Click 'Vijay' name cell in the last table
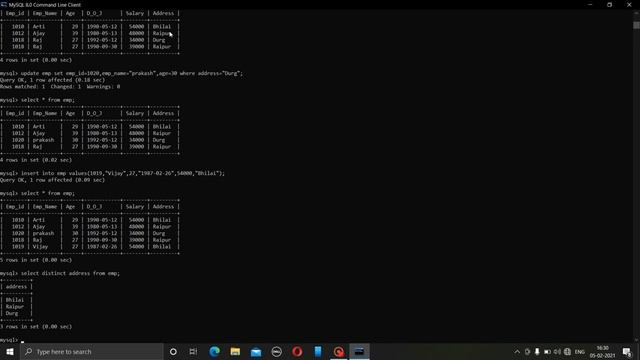This screenshot has height=360, width=640. coord(40,247)
